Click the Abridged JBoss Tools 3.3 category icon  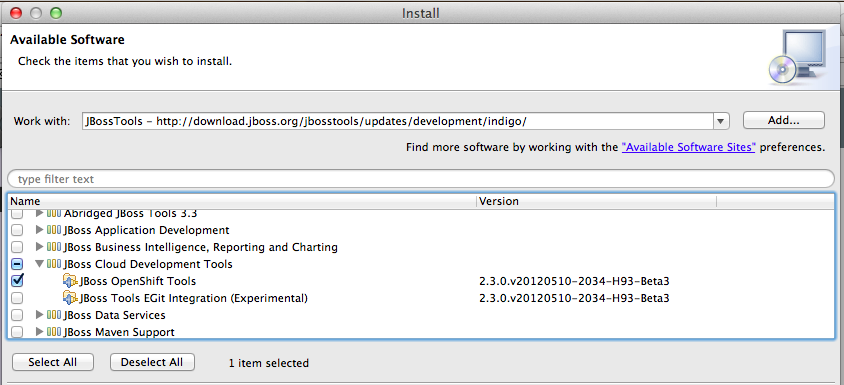coord(54,214)
